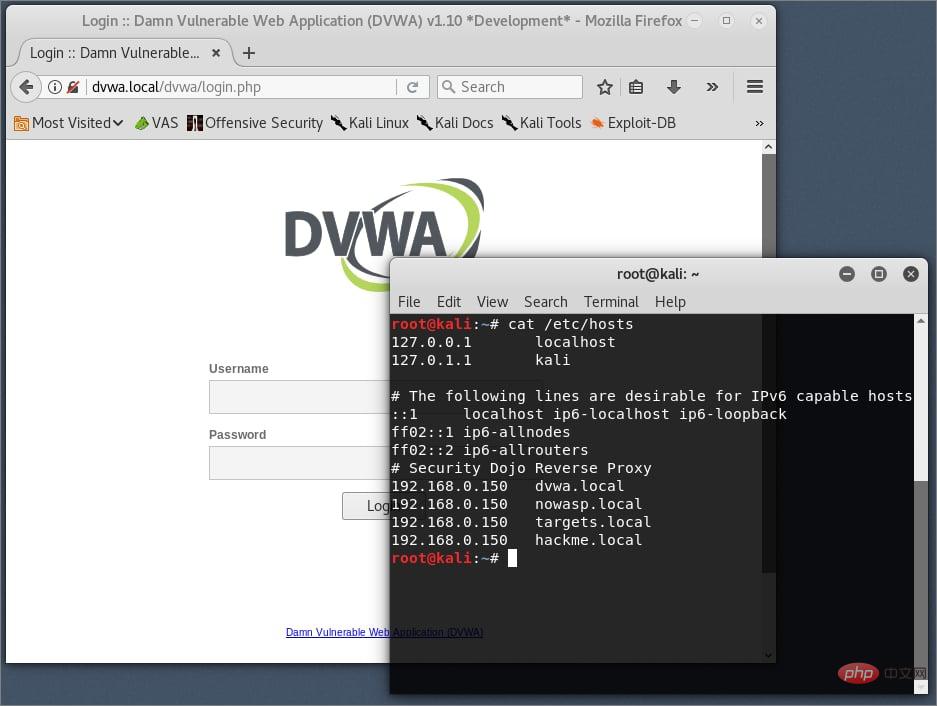This screenshot has height=706, width=937.
Task: Open a new tab with plus button
Action: pos(249,53)
